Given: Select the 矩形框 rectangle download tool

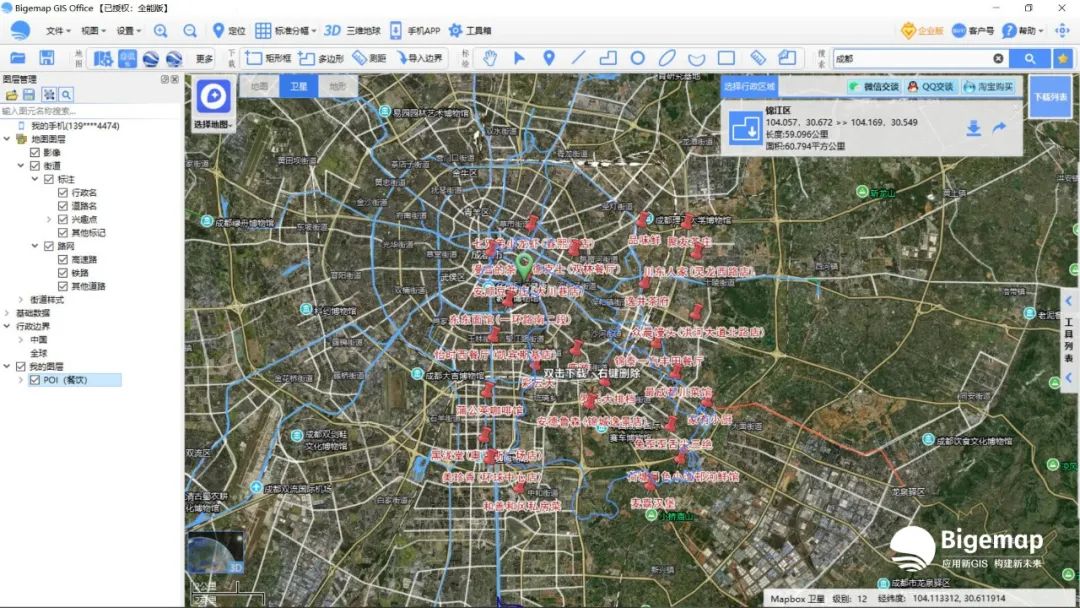Looking at the screenshot, I should coord(268,59).
